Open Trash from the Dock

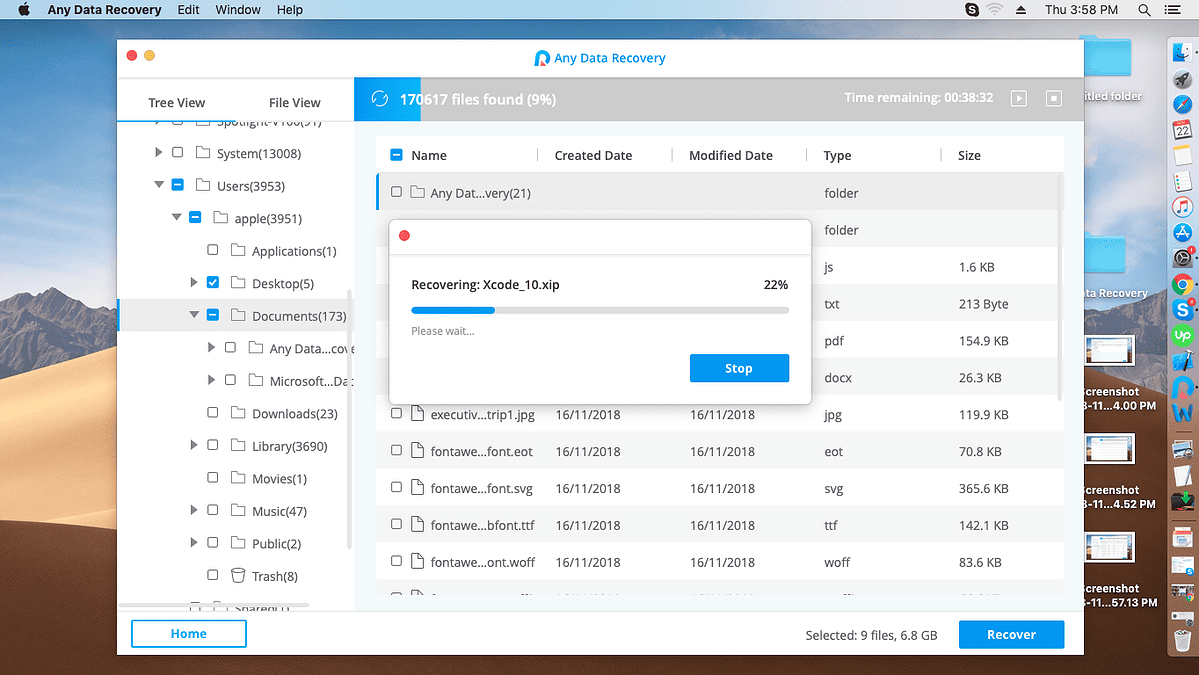coord(1182,641)
